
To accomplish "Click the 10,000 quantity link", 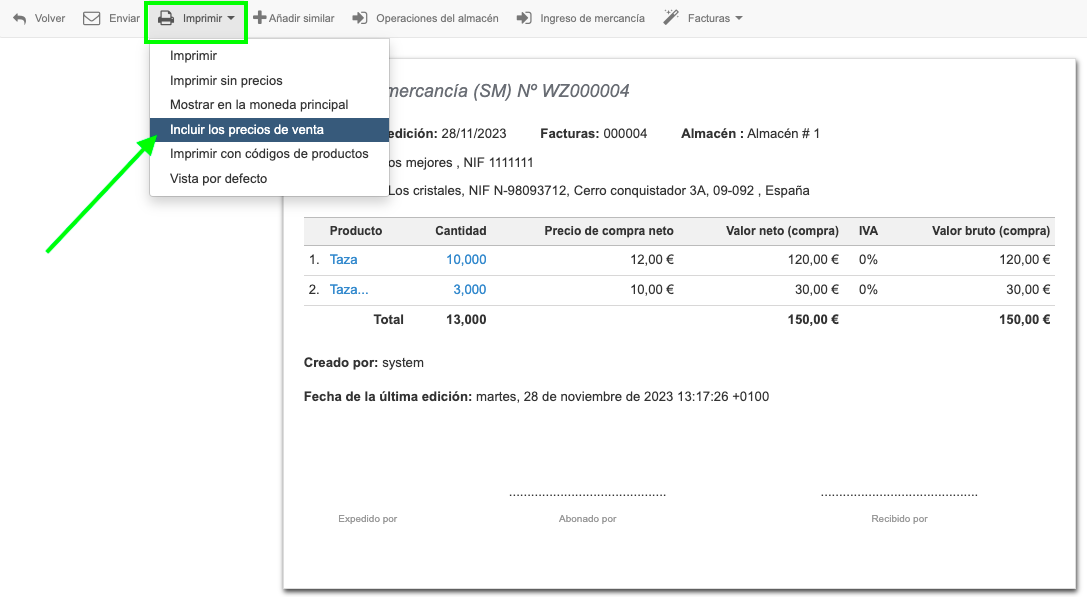I will (466, 260).
